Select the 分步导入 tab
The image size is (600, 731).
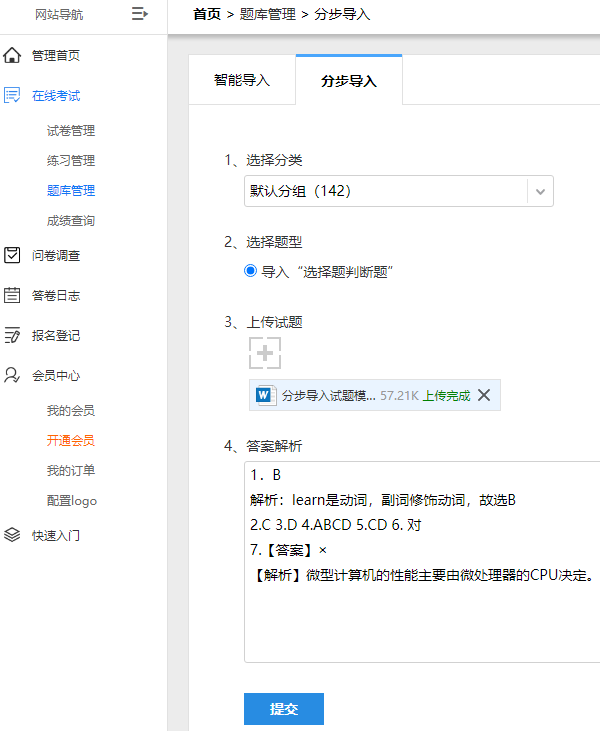[x=349, y=80]
